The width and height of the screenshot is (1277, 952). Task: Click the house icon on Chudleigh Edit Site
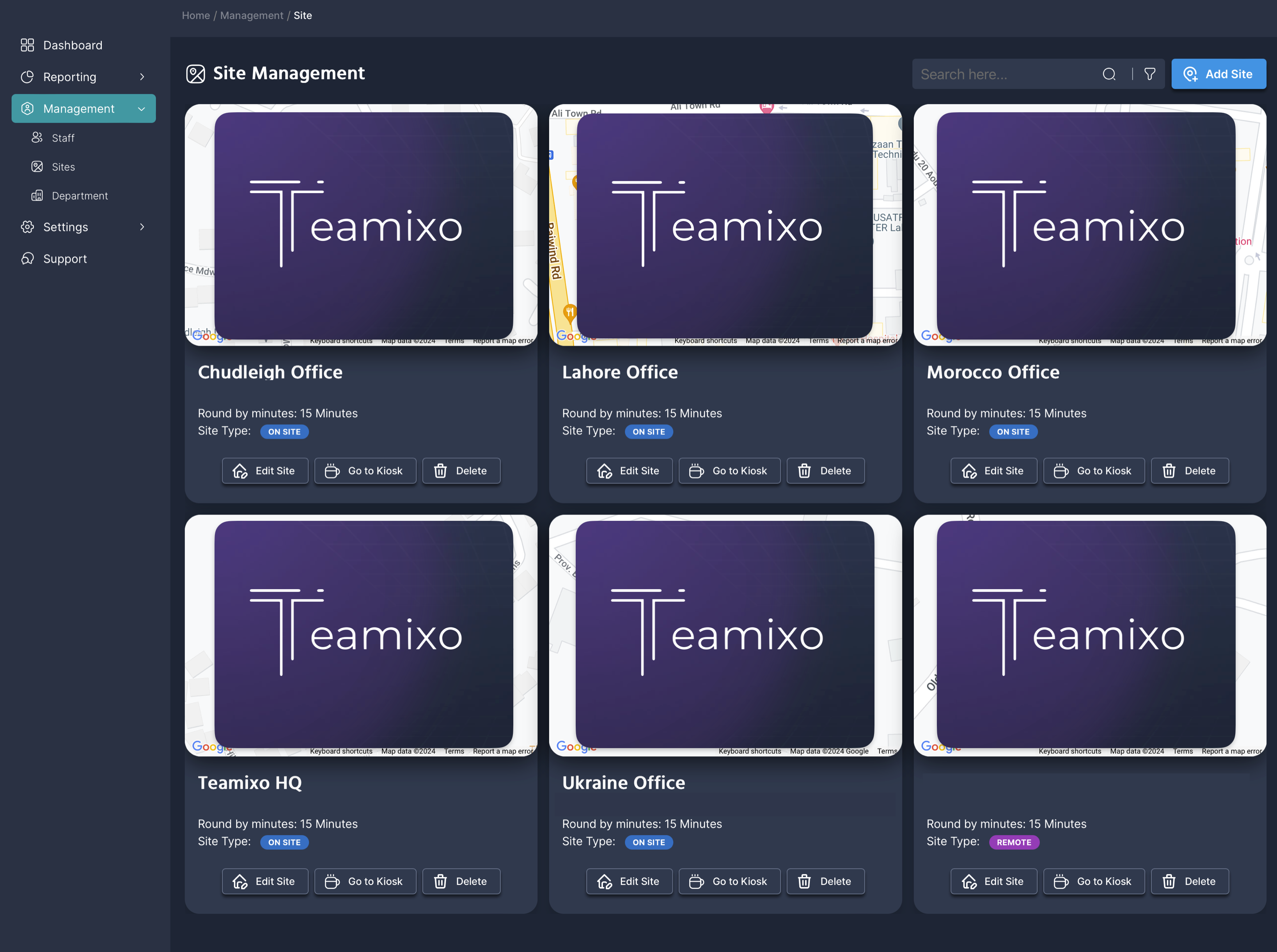click(x=240, y=471)
